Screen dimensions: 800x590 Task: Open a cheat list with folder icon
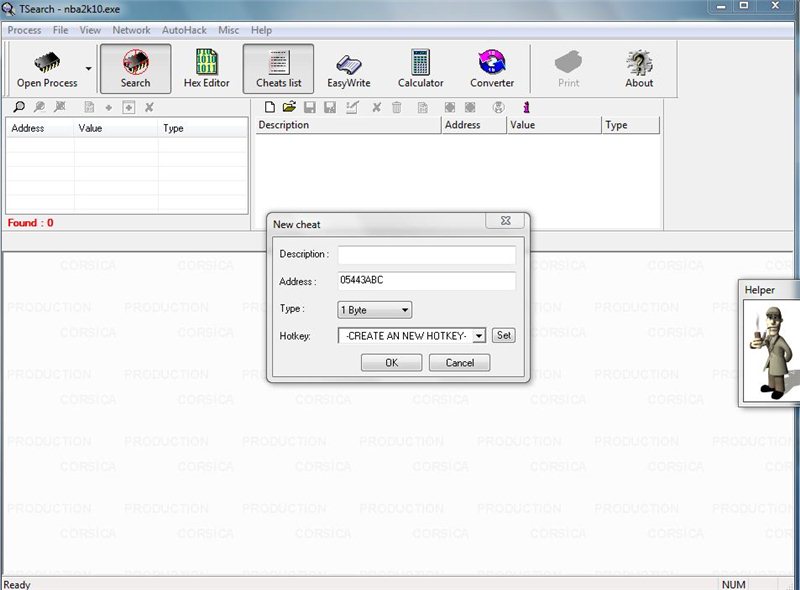pos(289,107)
